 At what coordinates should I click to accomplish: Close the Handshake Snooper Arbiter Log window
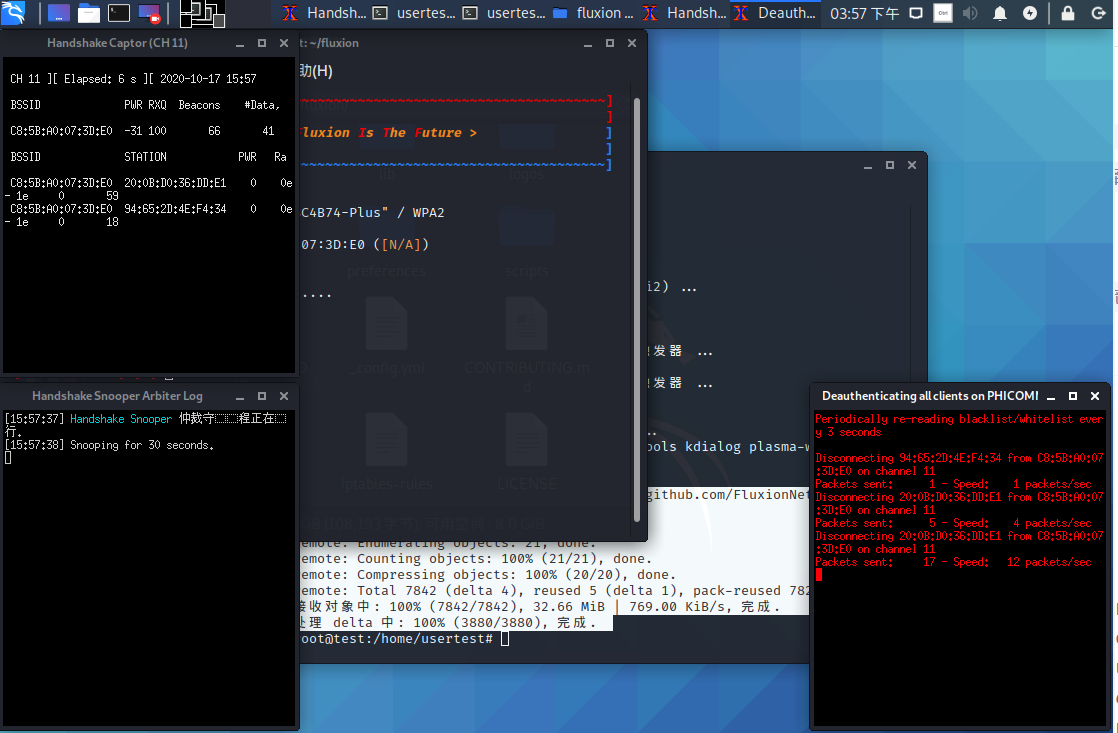pyautogui.click(x=284, y=396)
